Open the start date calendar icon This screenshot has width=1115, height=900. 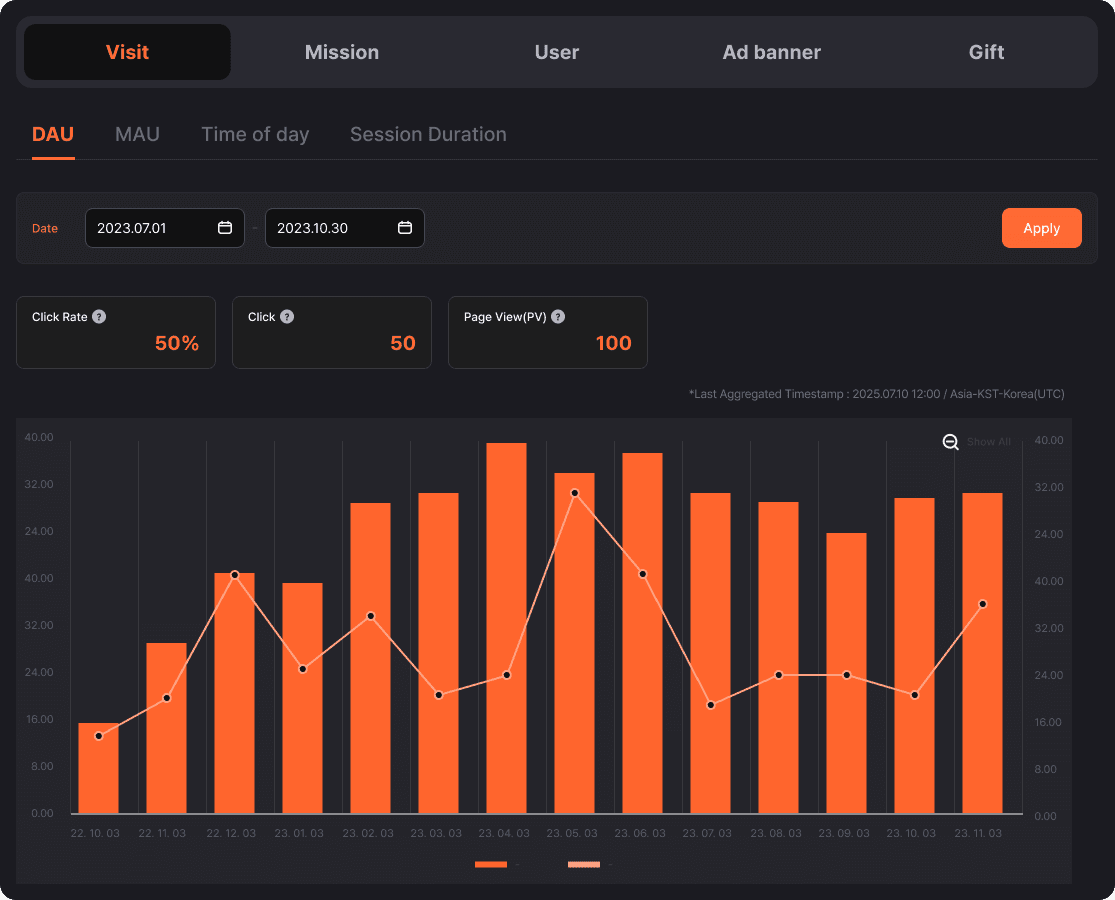pyautogui.click(x=225, y=227)
